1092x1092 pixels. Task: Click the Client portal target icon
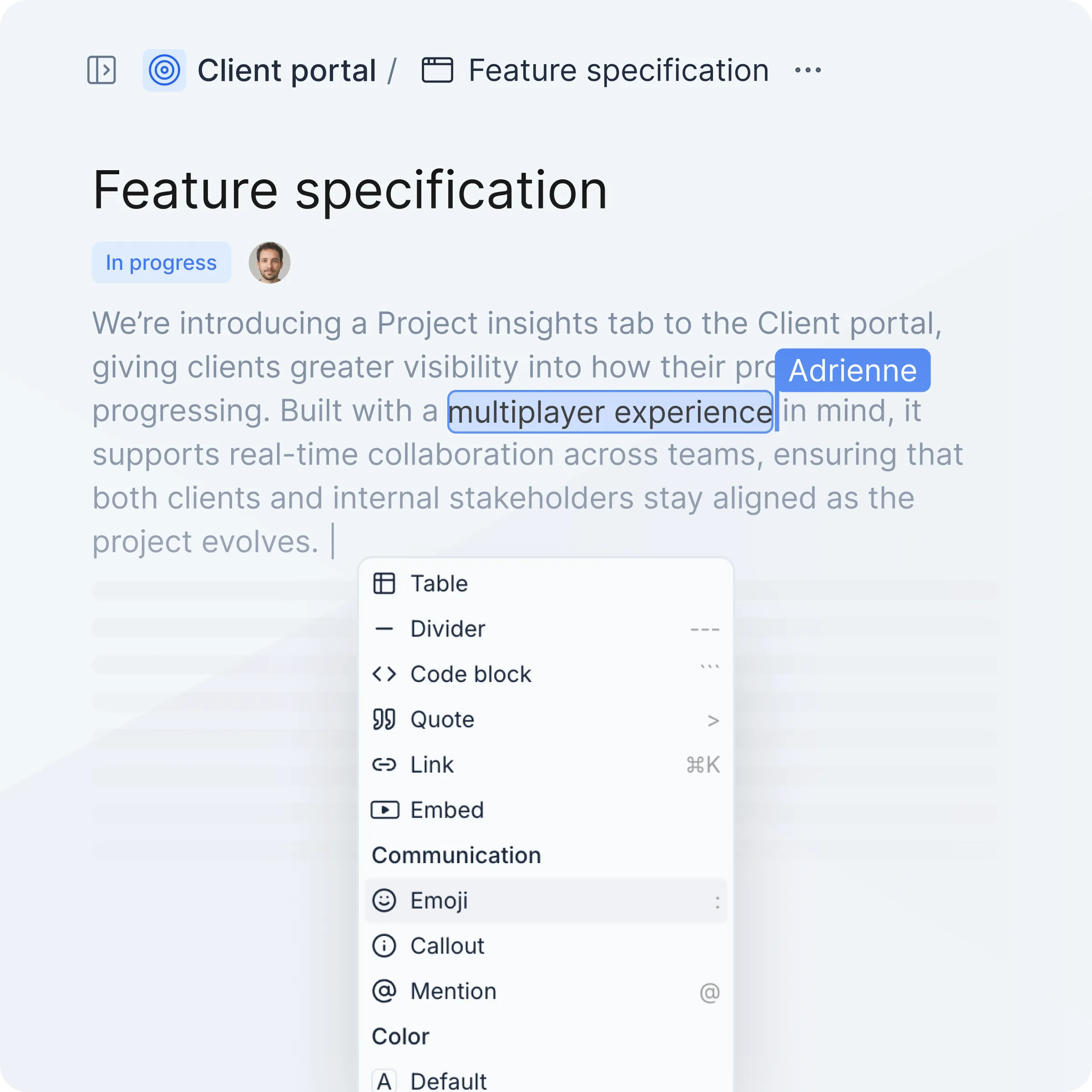[x=164, y=70]
